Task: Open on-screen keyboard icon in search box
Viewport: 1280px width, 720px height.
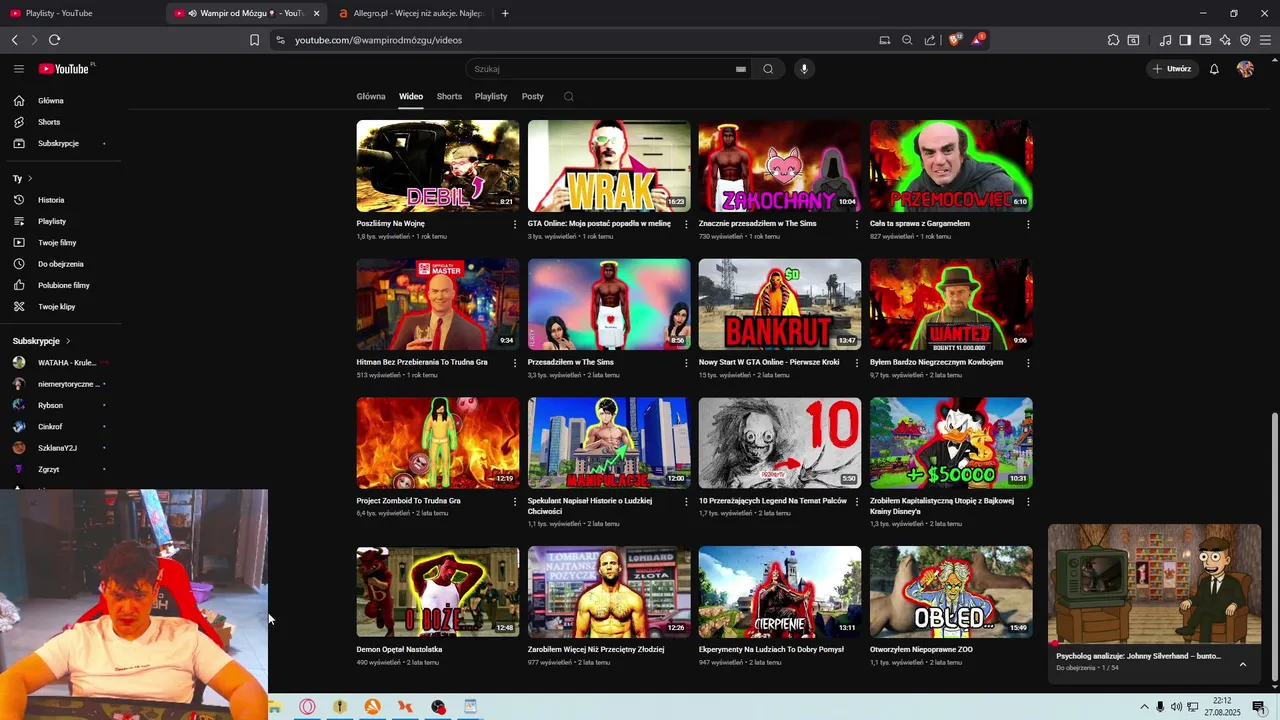Action: tap(741, 69)
